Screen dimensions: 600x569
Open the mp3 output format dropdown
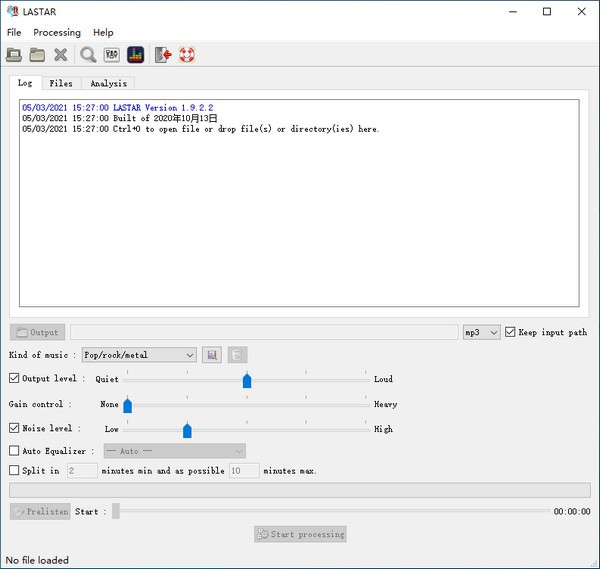481,332
